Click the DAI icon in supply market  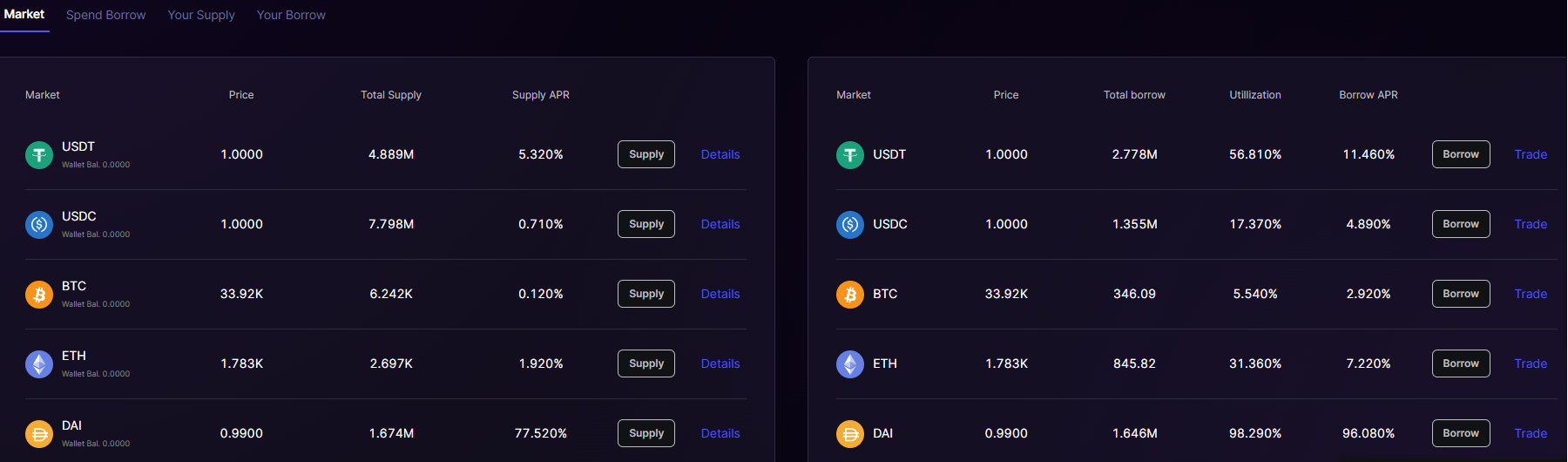[39, 434]
